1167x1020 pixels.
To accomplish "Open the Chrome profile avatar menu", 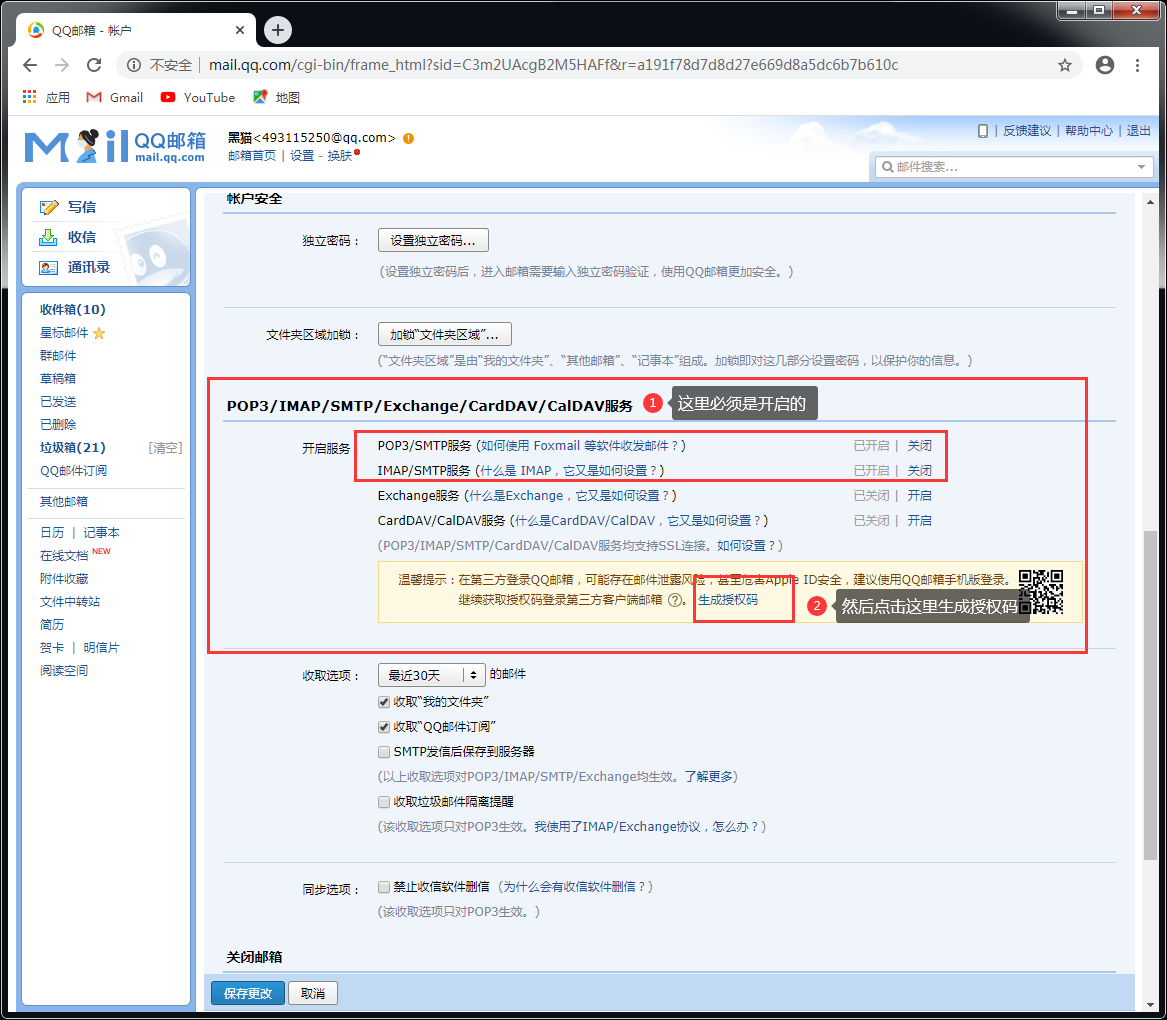I will tap(1104, 65).
